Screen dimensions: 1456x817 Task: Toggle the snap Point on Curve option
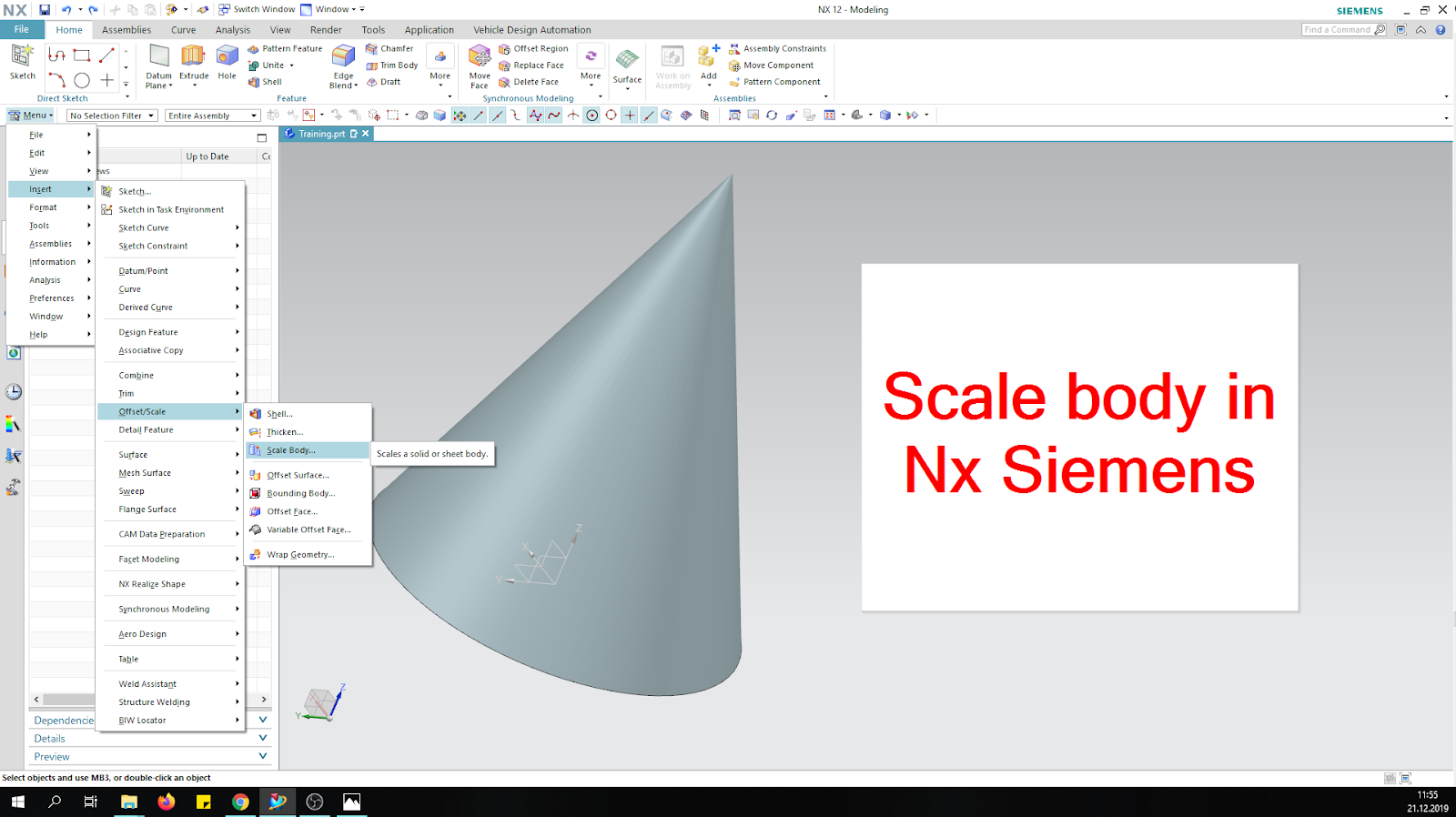[x=649, y=116]
